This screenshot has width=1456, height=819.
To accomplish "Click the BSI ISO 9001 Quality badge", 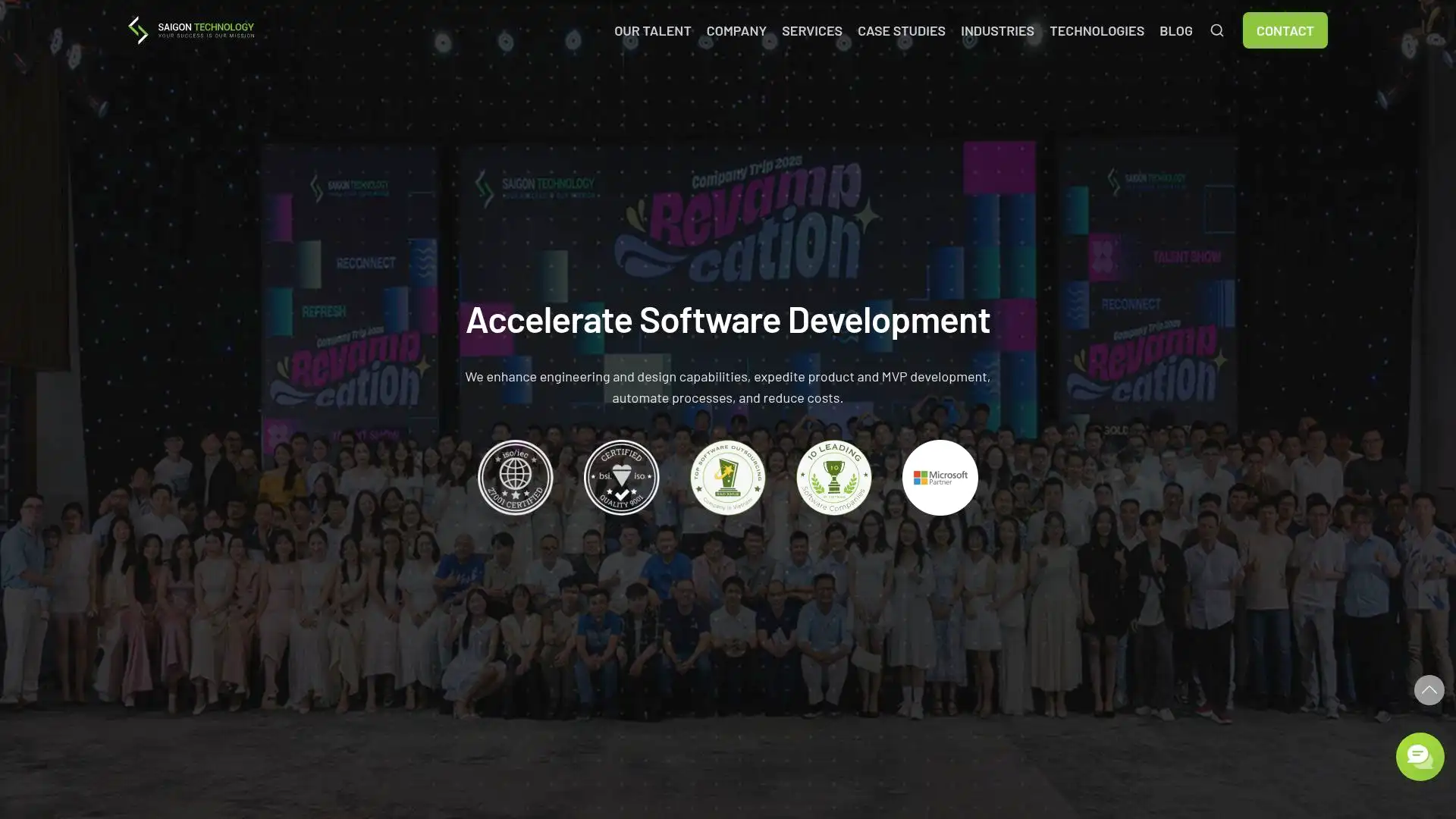I will [622, 478].
